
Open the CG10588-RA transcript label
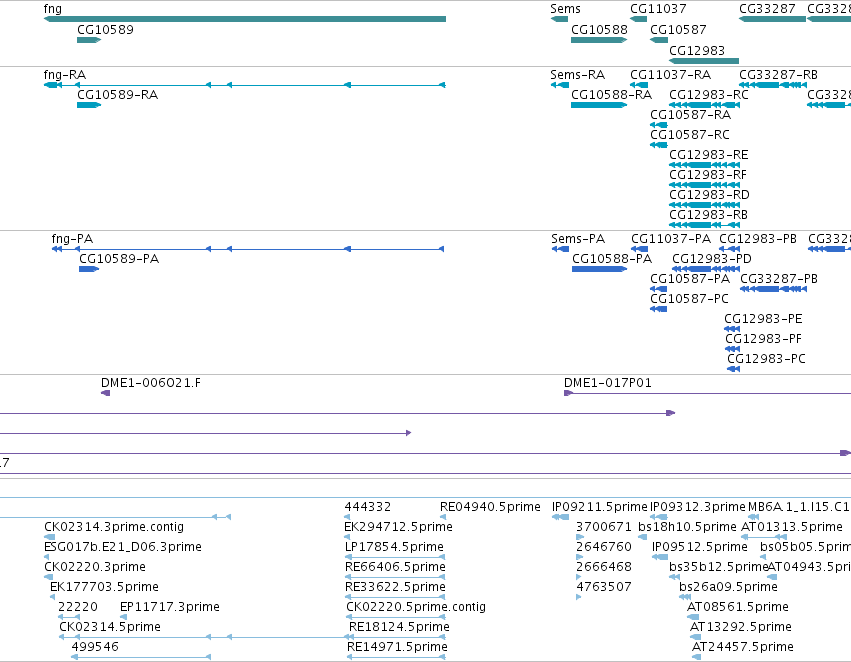pyautogui.click(x=611, y=95)
